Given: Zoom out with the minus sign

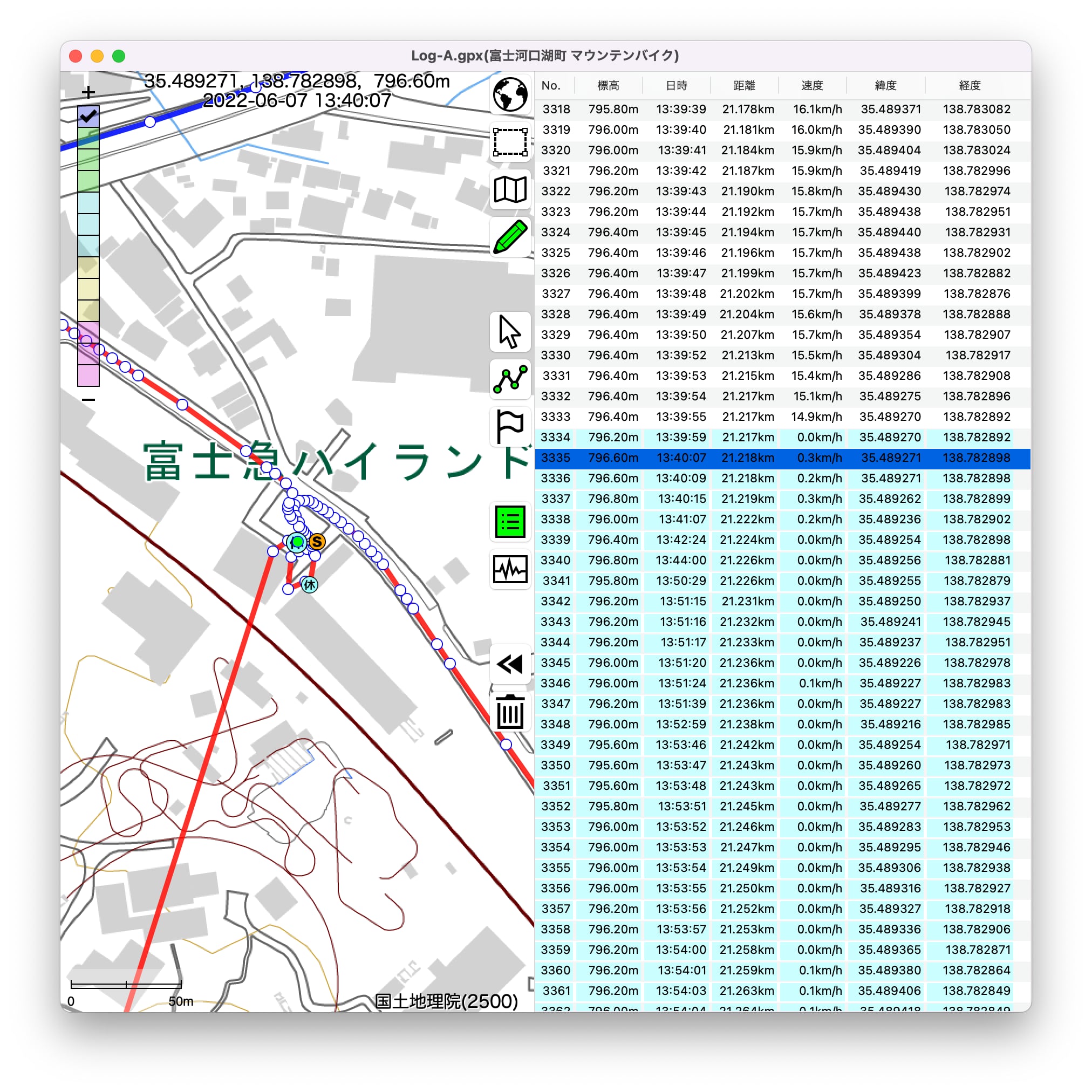Looking at the screenshot, I should [88, 400].
